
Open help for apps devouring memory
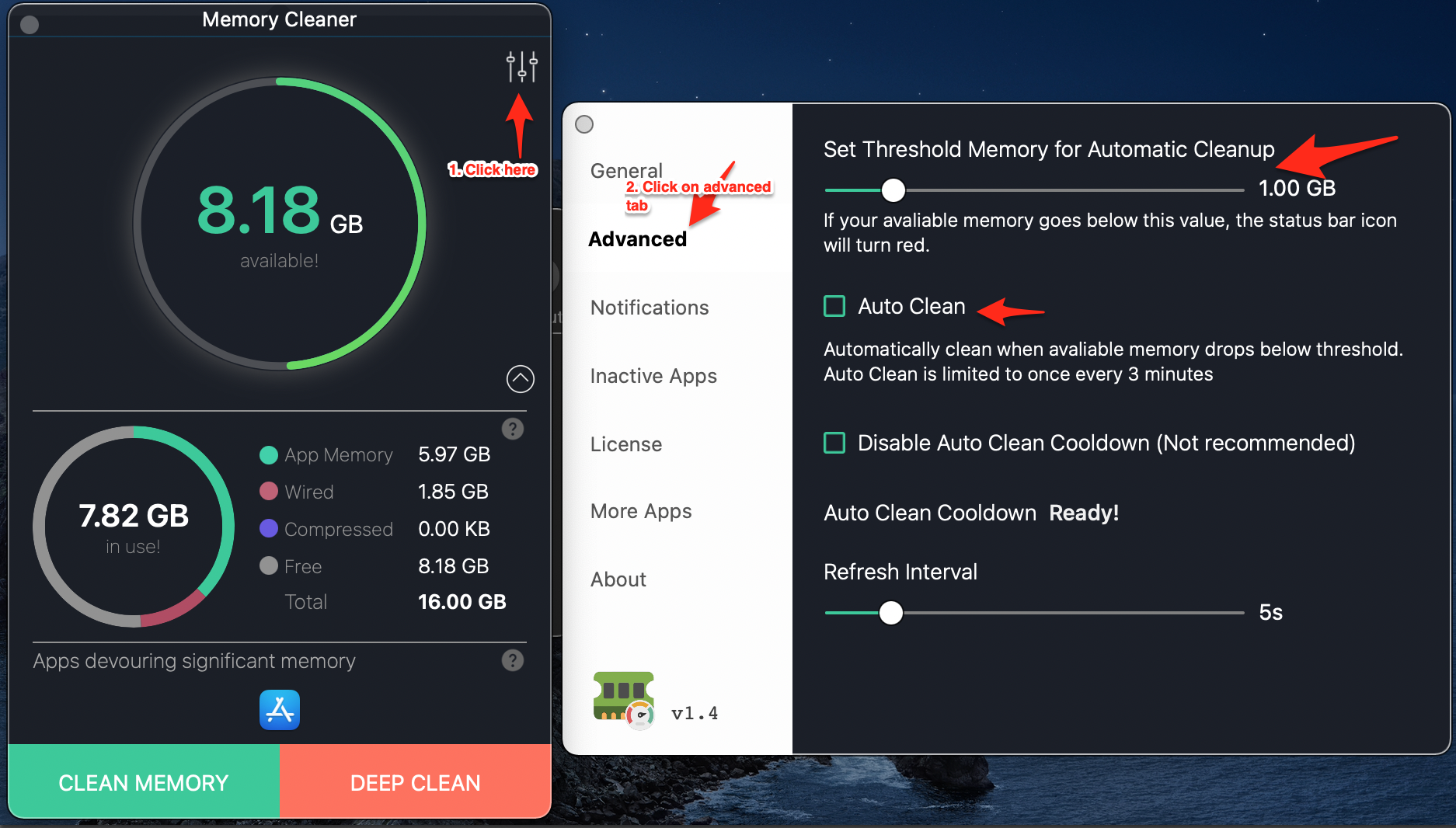pos(513,660)
